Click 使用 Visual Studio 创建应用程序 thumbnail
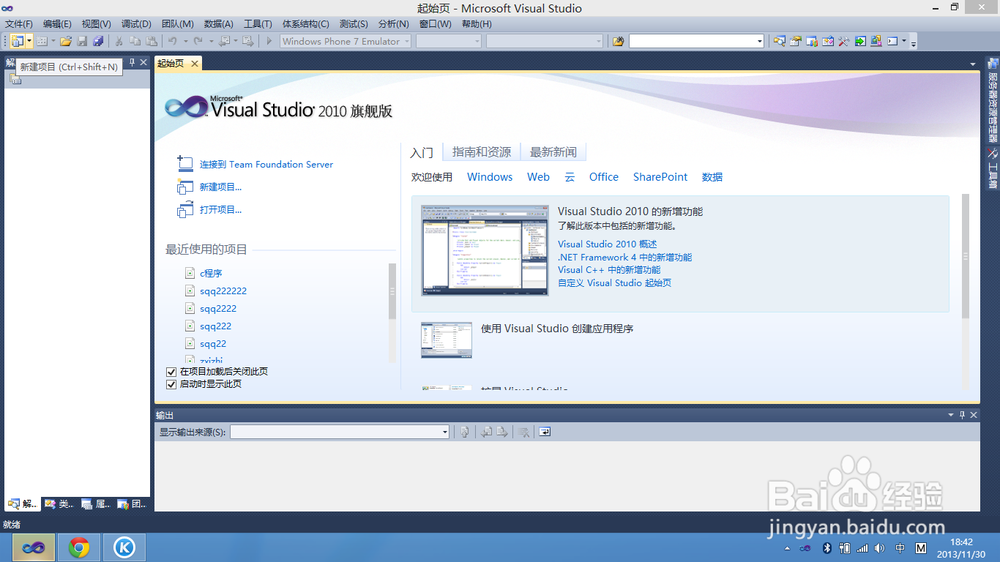The image size is (1000, 562). click(x=446, y=340)
